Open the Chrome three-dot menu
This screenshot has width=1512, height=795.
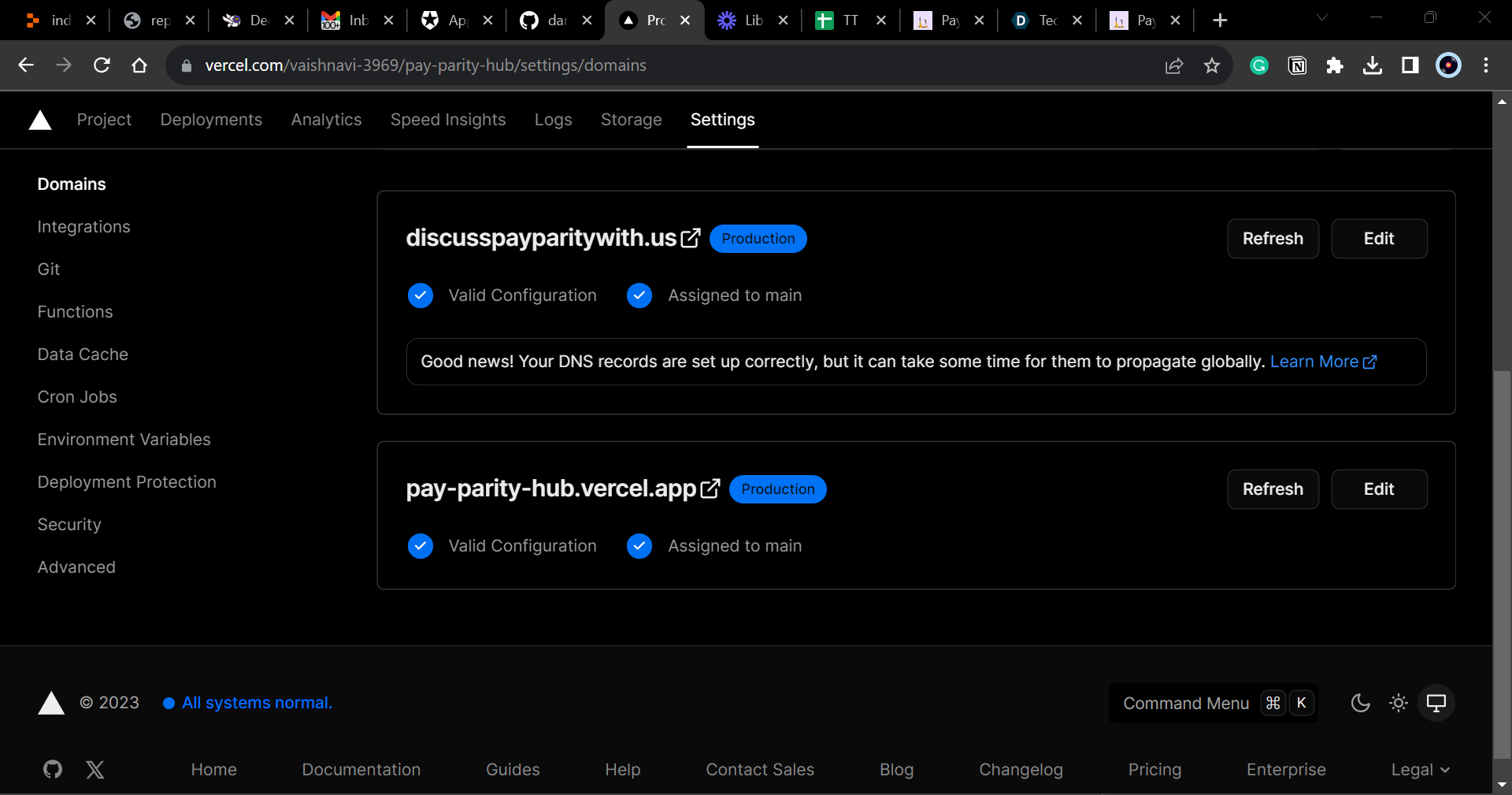pyautogui.click(x=1486, y=65)
